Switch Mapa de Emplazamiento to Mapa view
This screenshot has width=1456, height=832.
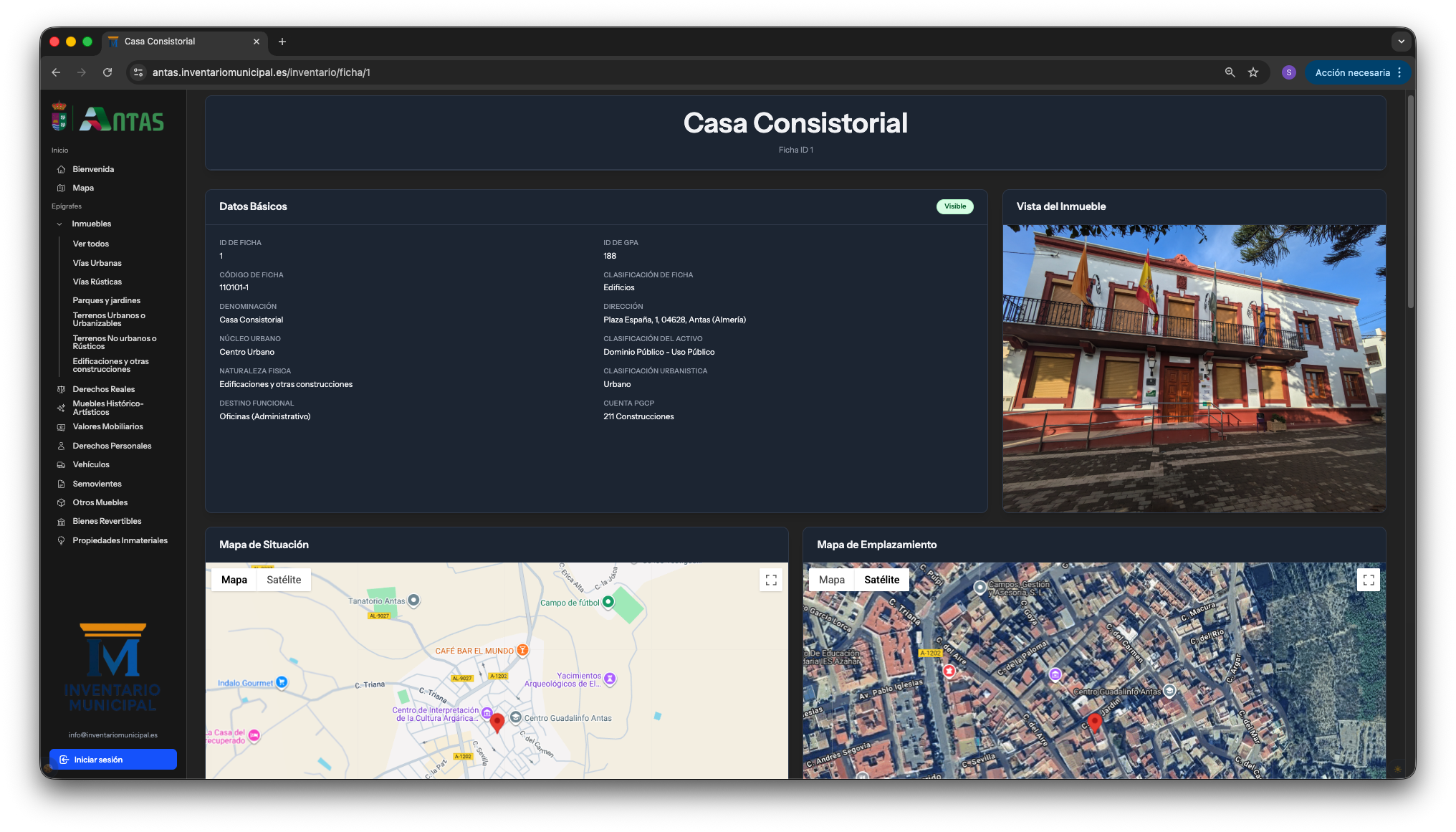(832, 580)
